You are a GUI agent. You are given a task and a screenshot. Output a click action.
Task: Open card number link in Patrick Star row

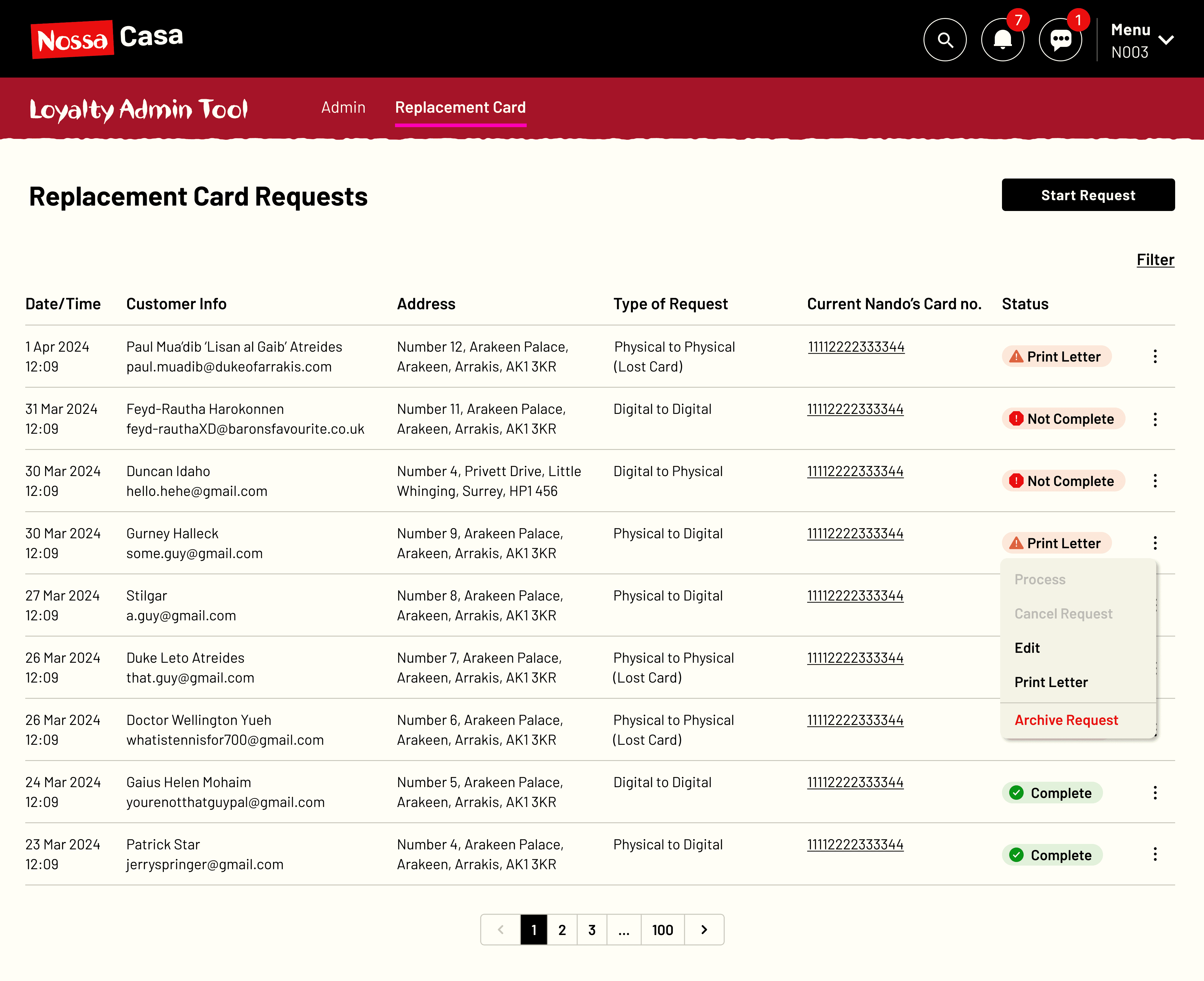(x=855, y=844)
